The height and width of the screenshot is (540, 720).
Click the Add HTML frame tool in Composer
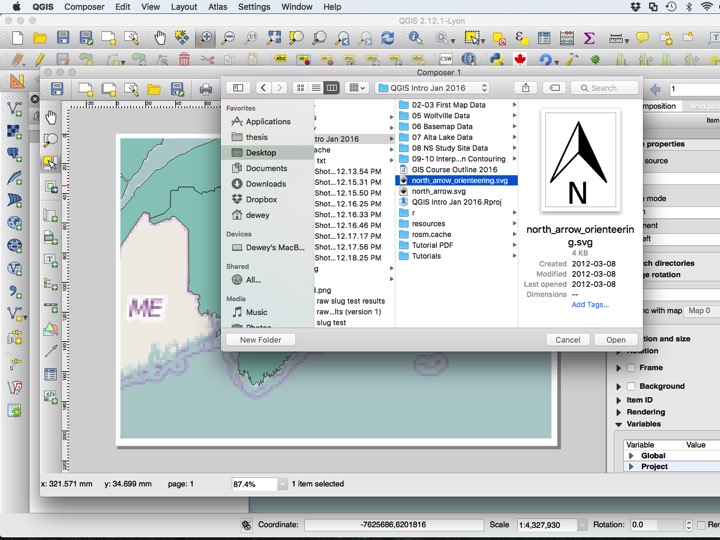point(51,396)
